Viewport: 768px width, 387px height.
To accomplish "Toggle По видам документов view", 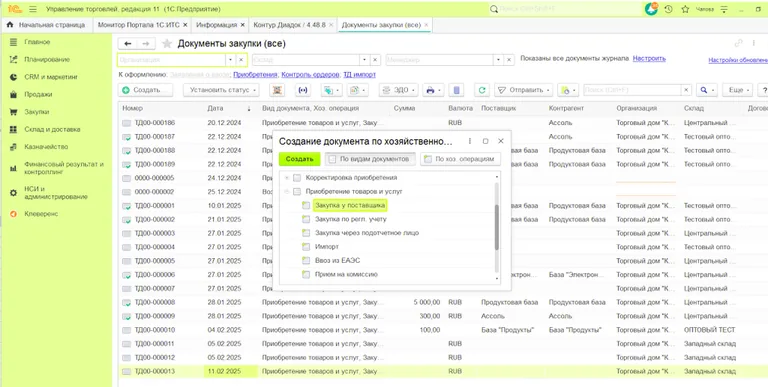I will click(x=370, y=159).
